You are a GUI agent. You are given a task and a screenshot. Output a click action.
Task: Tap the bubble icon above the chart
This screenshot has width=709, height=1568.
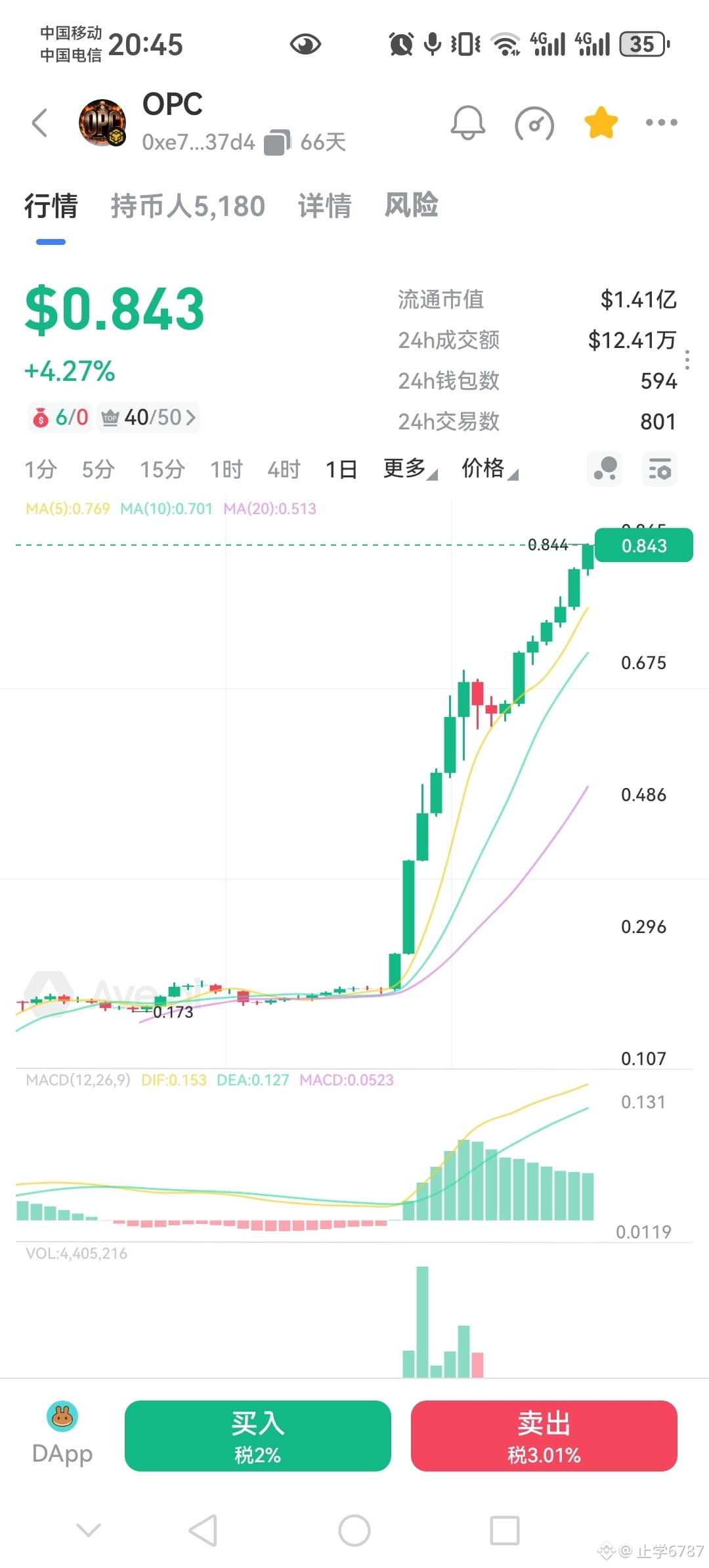pos(605,469)
